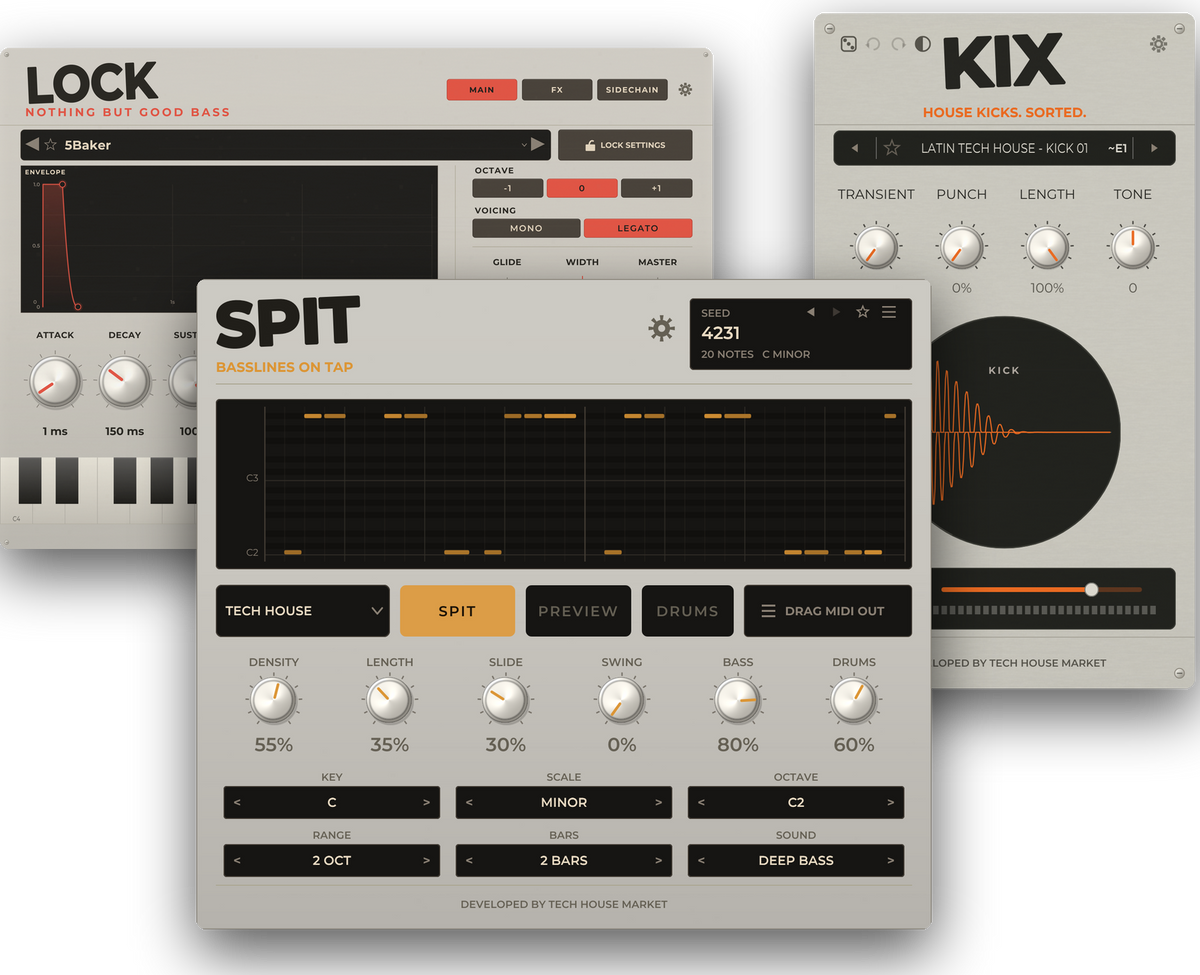
Task: Favorite Latin Tech House kick star
Action: [892, 148]
